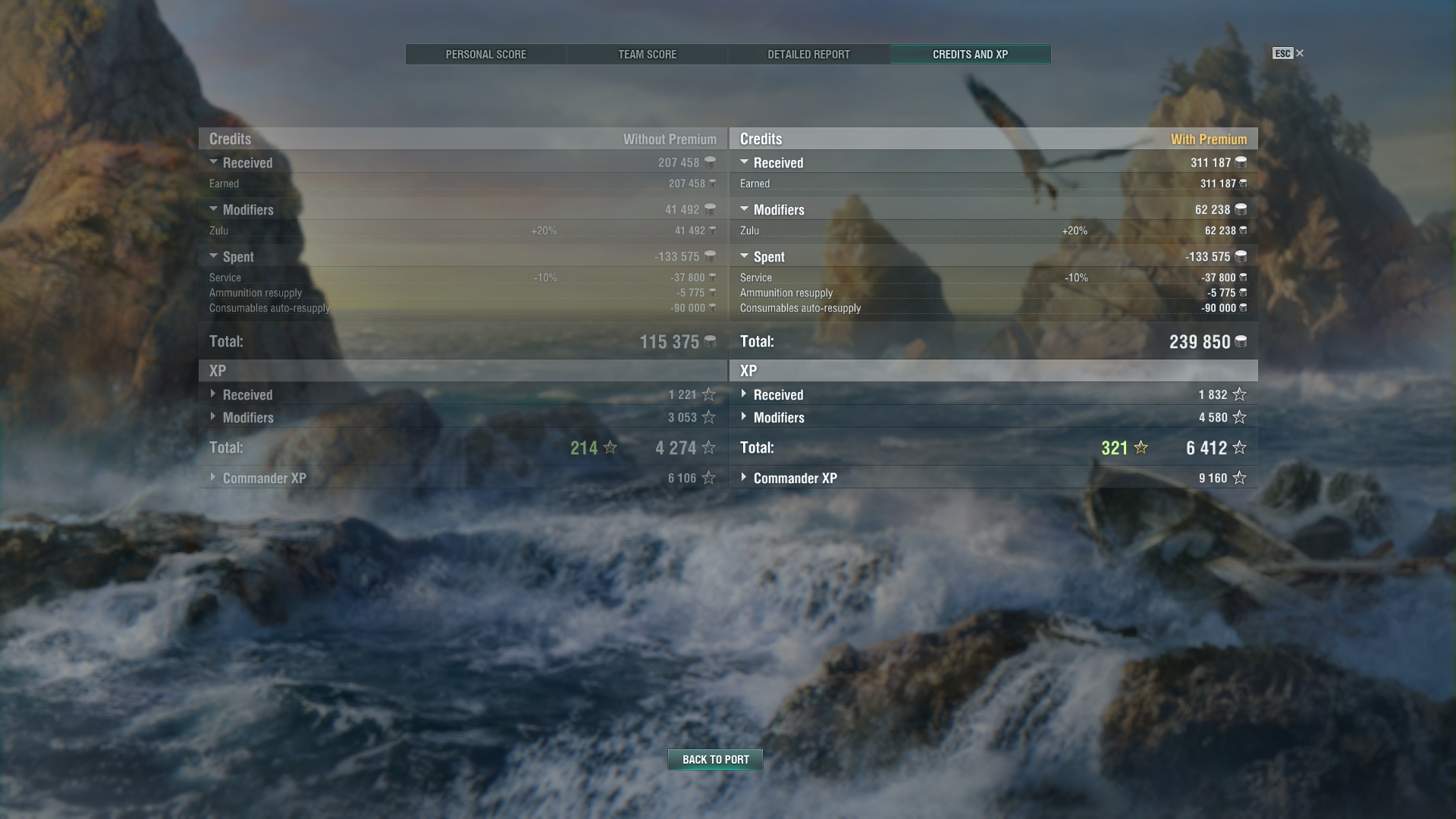The height and width of the screenshot is (819, 1456).
Task: Click coin icon beside Without Premium total 115 375
Action: tap(710, 341)
